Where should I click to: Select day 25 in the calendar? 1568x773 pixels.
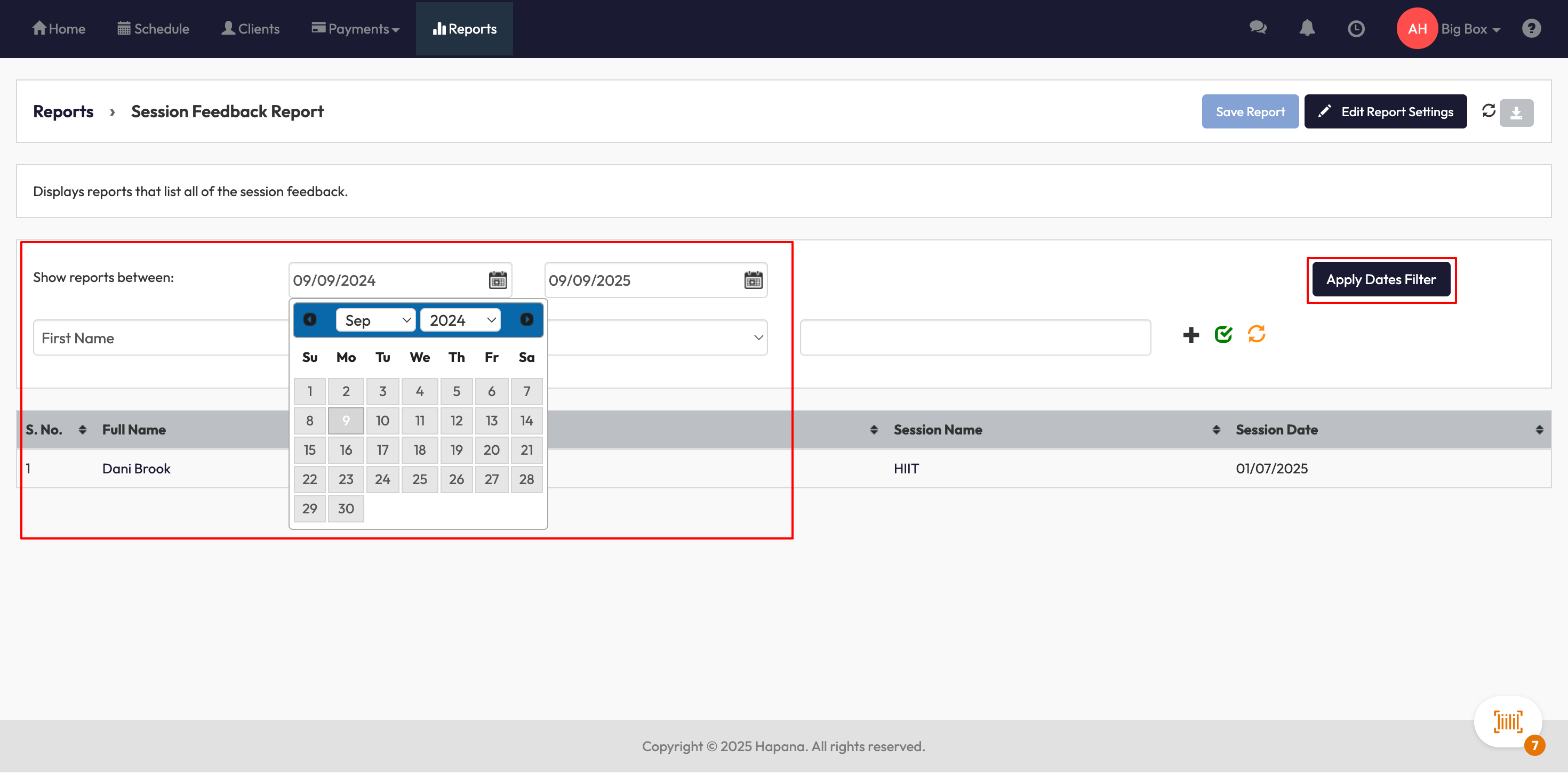coord(419,479)
